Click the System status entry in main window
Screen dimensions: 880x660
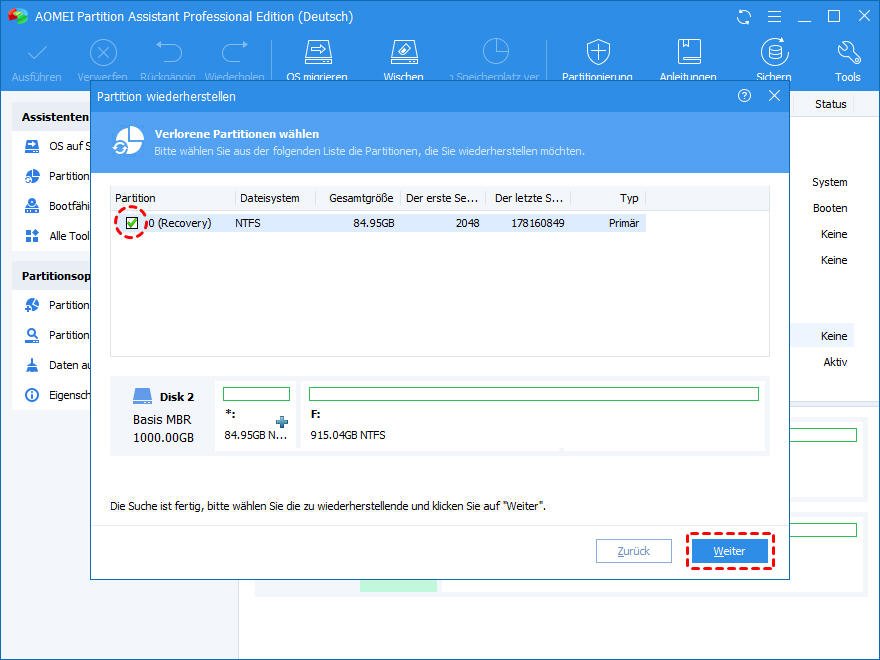coord(829,182)
